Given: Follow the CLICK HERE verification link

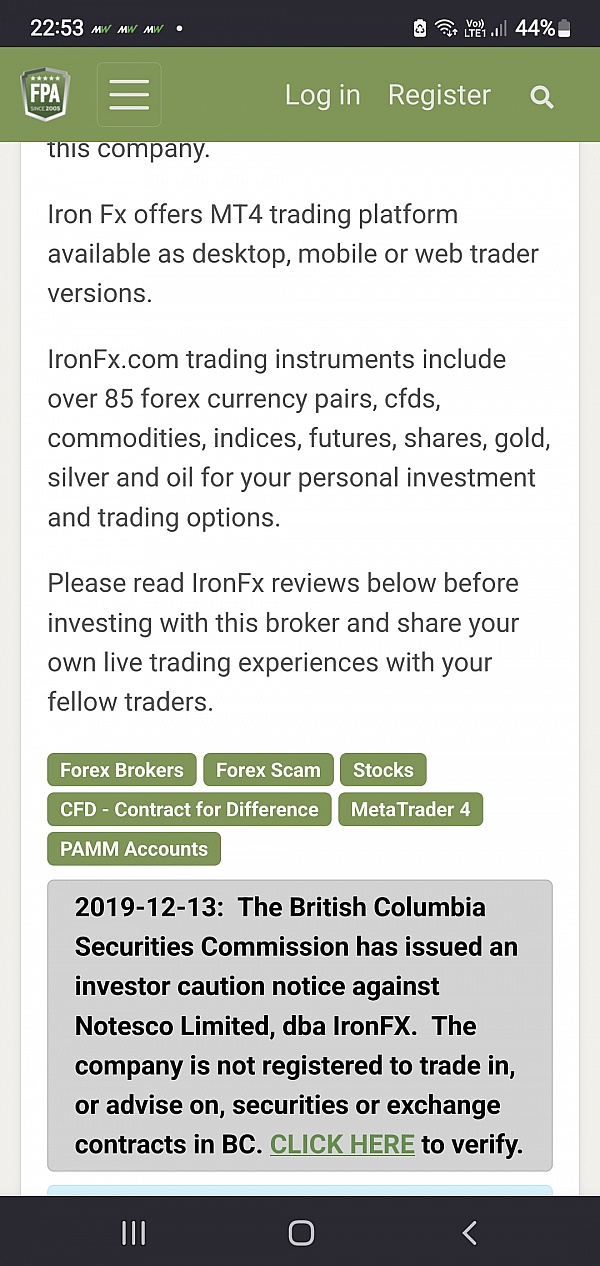Looking at the screenshot, I should [x=342, y=1144].
